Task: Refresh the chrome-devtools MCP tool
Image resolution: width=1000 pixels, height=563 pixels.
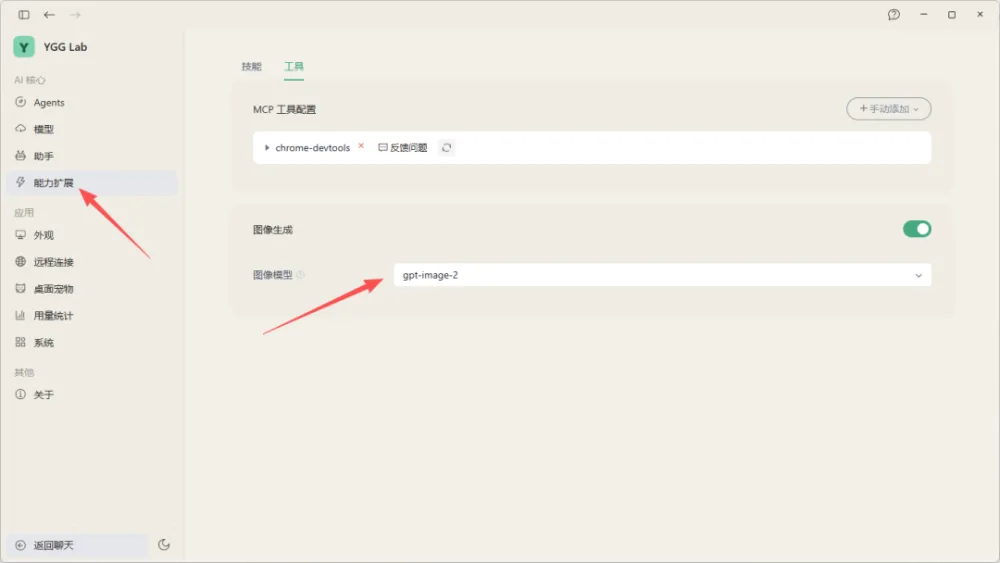Action: pyautogui.click(x=446, y=148)
